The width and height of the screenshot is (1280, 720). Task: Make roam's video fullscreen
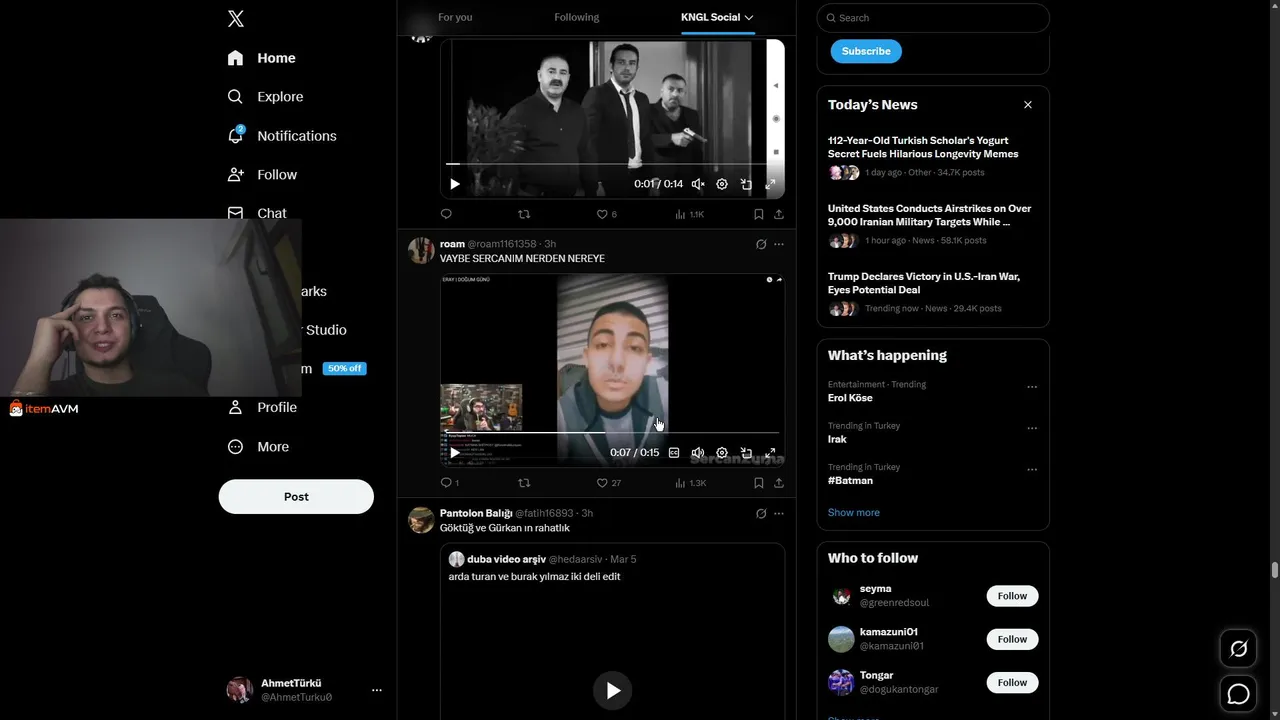(770, 453)
